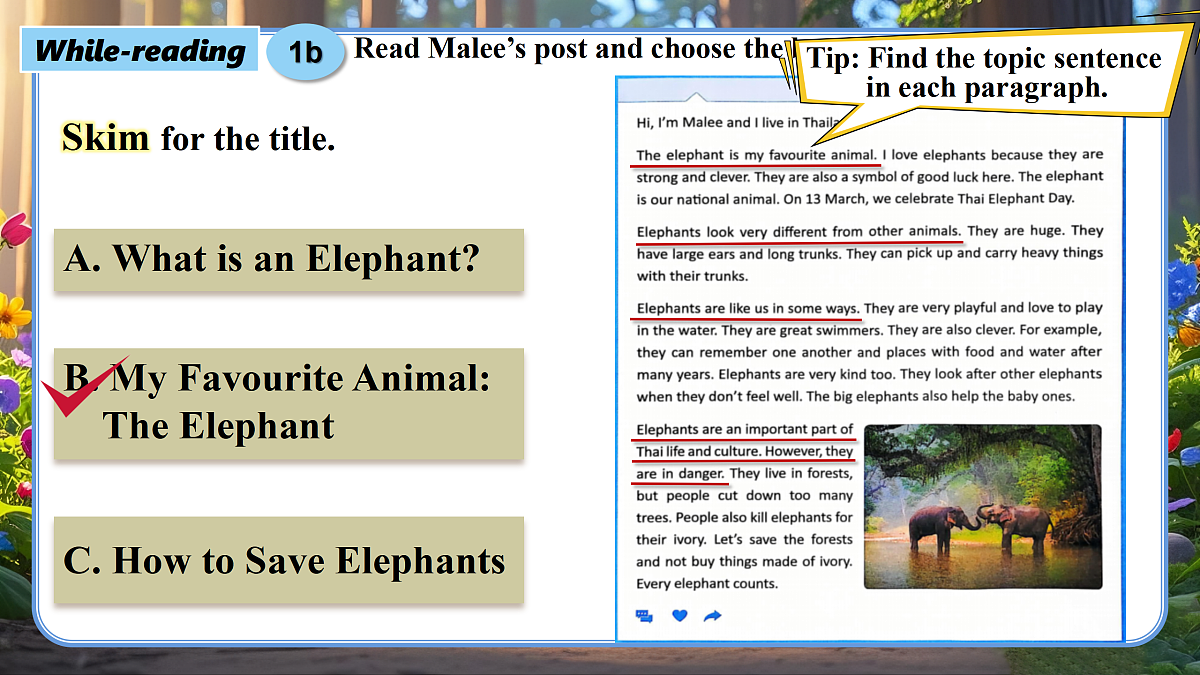
Task: Click 'Elephants look very different from other animals.'
Action: [x=798, y=231]
